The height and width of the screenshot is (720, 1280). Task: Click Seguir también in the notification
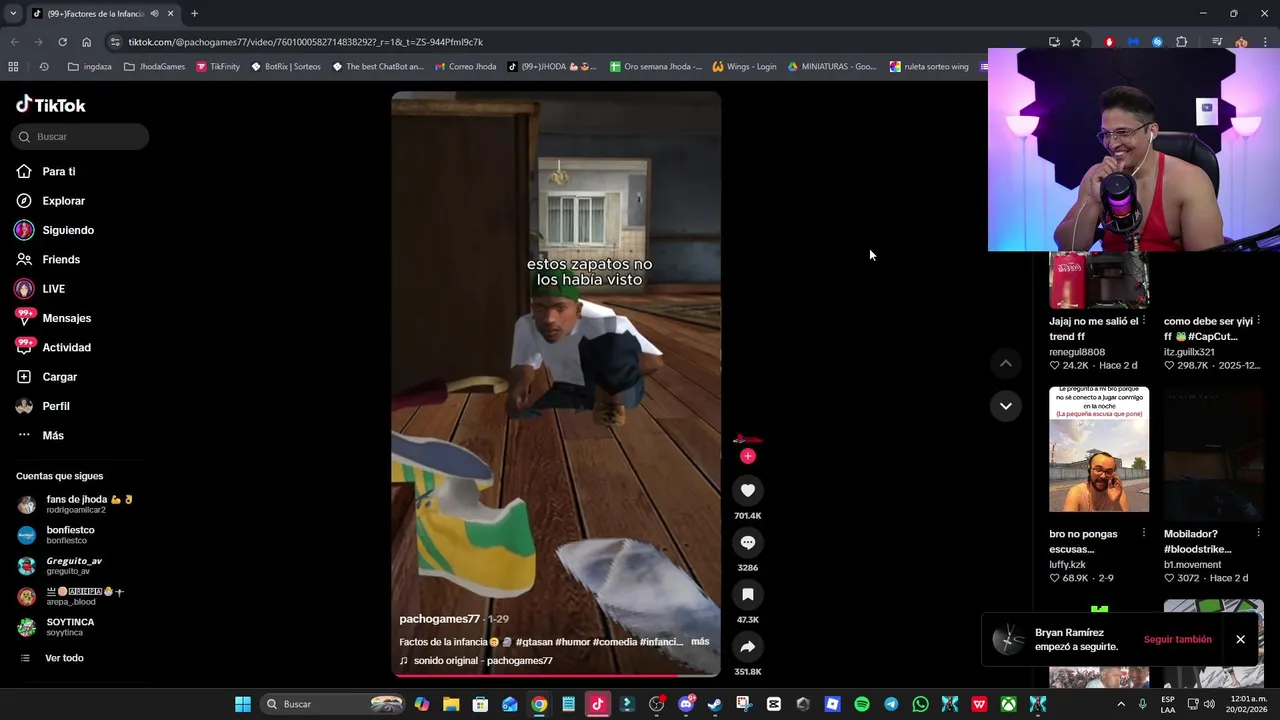pos(1177,640)
